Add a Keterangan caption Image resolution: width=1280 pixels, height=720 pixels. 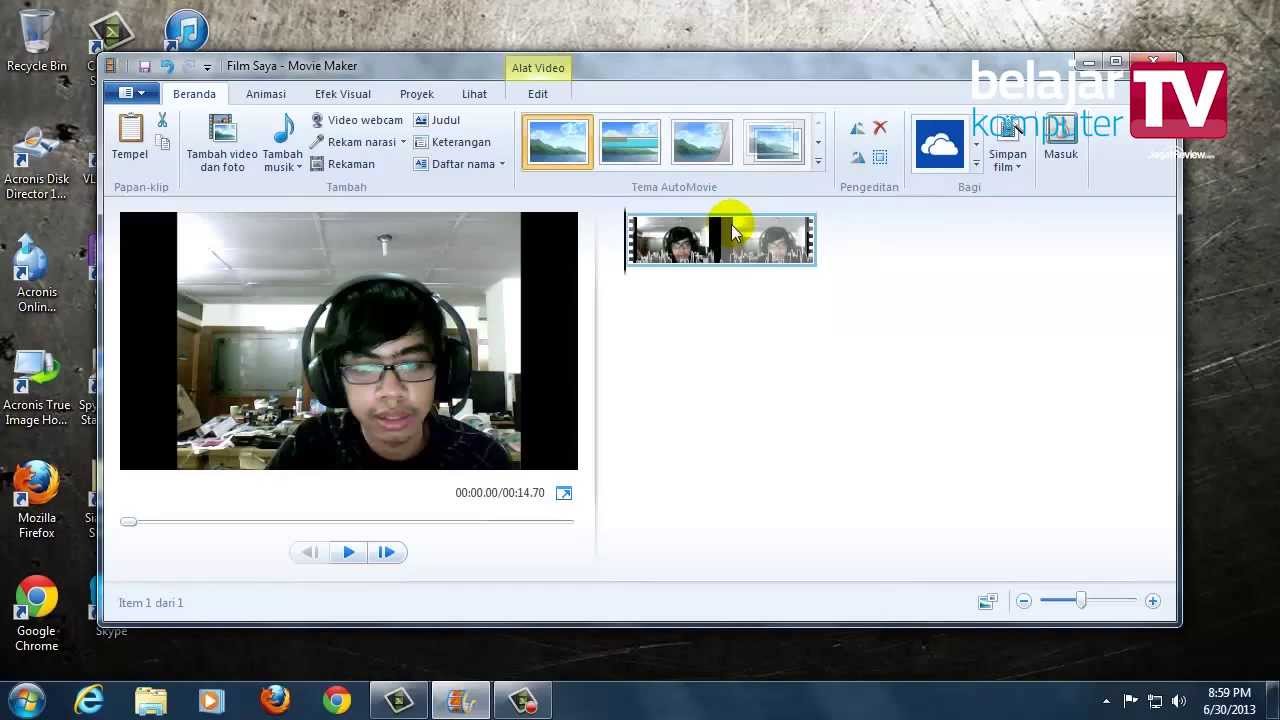[452, 142]
